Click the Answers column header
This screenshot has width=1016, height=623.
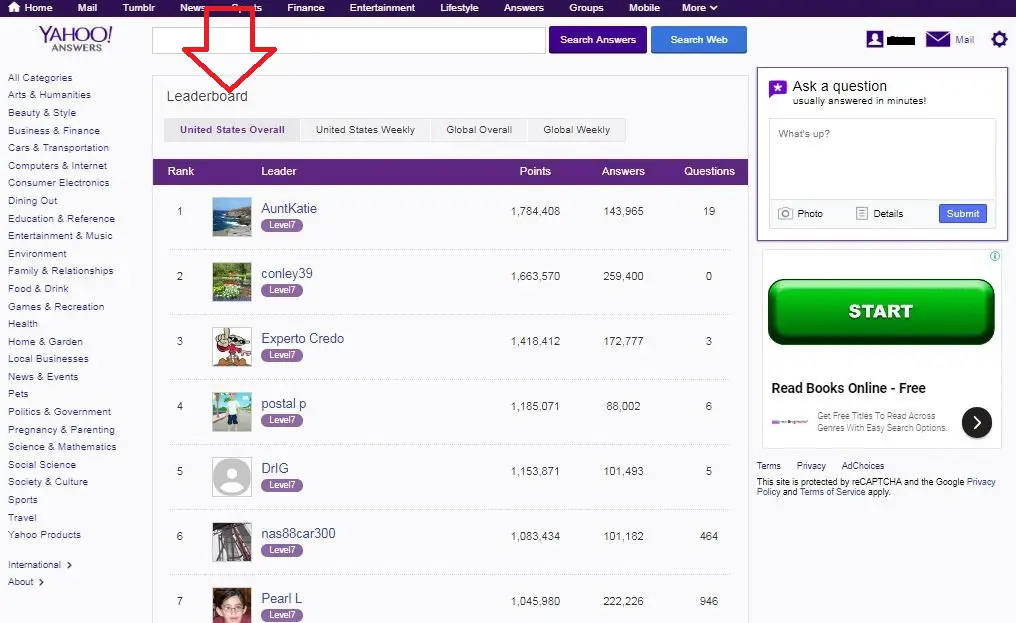coord(623,171)
